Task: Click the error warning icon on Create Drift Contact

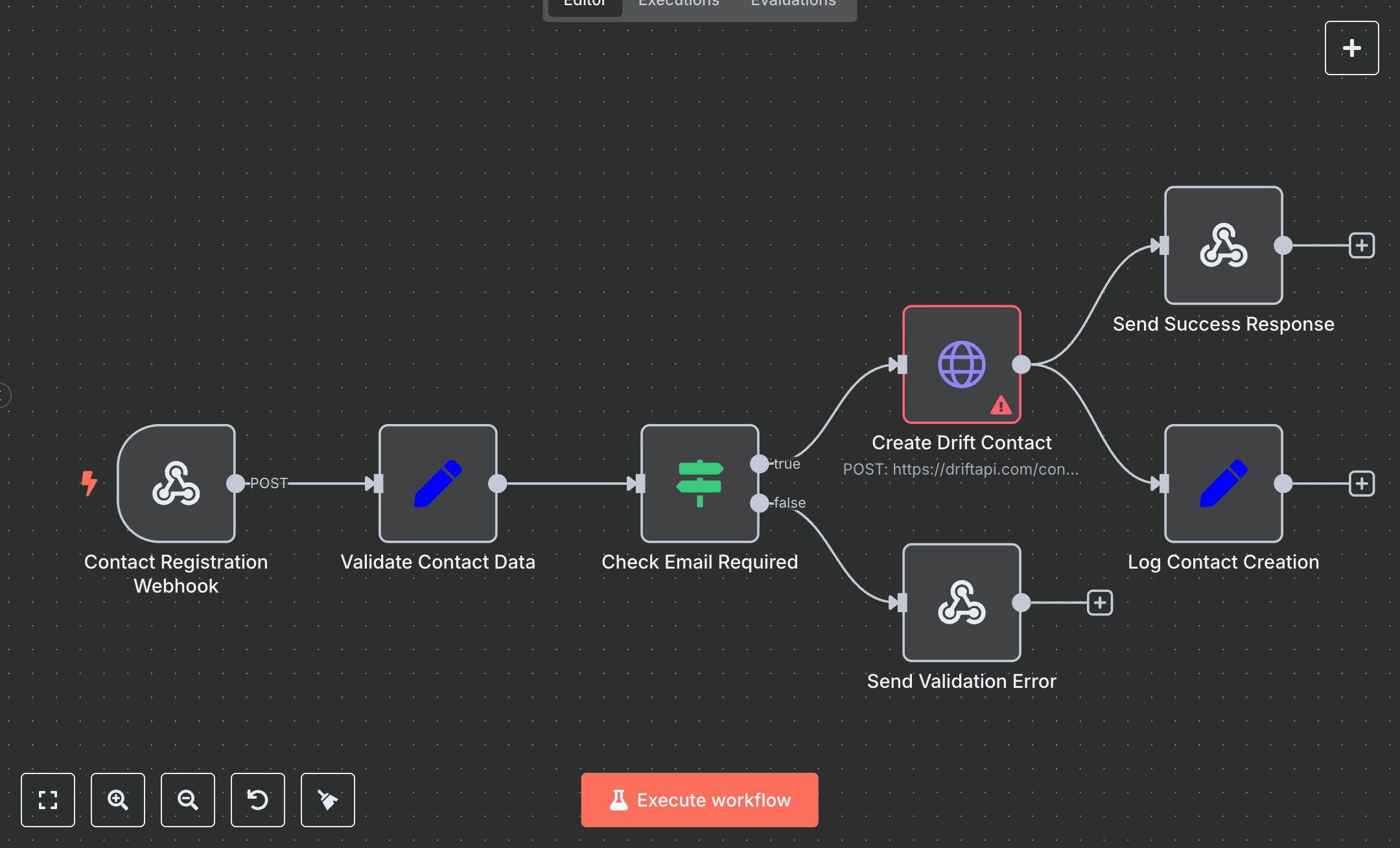Action: [1001, 405]
